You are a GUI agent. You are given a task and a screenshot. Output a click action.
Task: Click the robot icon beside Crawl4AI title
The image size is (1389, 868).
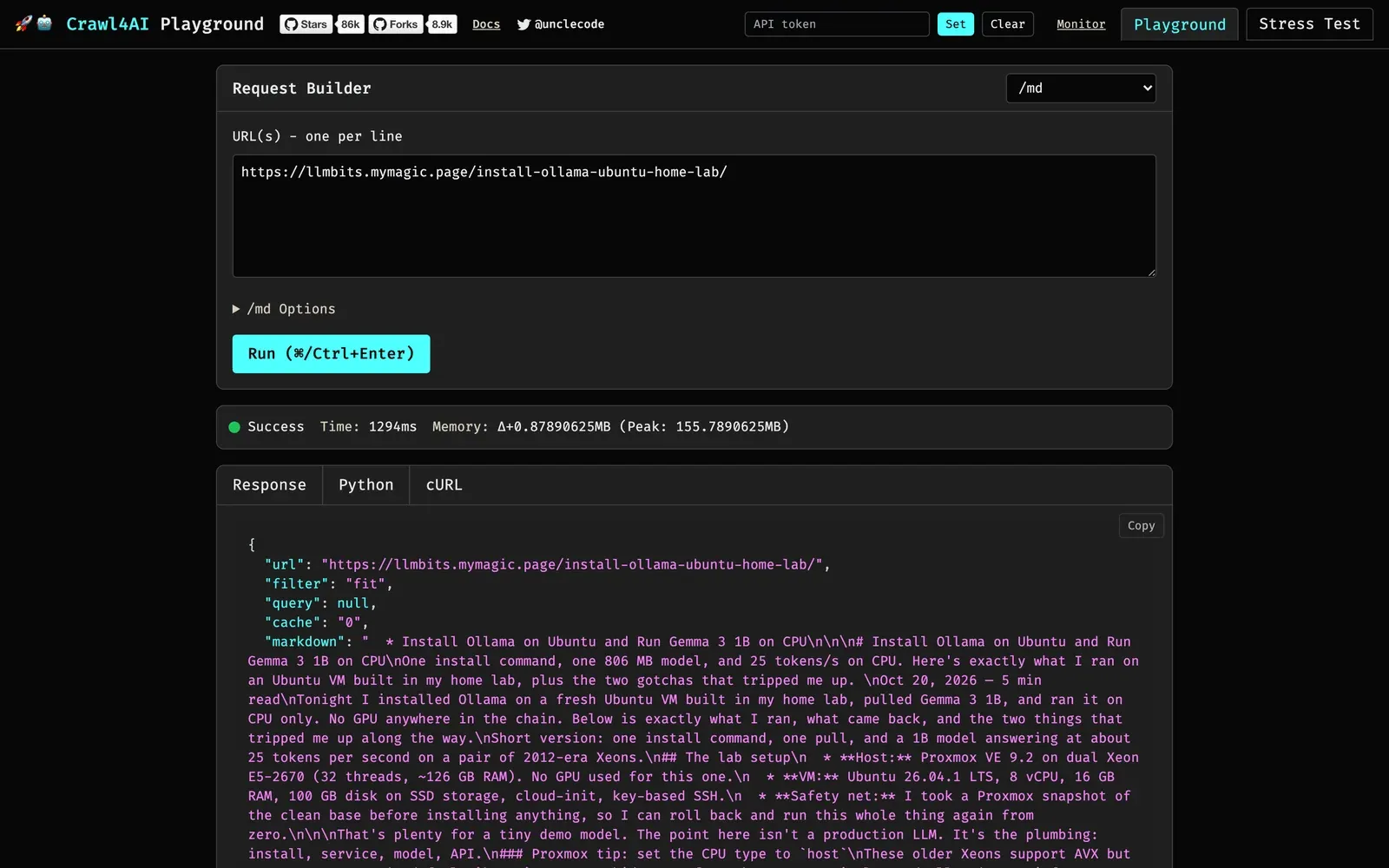44,23
